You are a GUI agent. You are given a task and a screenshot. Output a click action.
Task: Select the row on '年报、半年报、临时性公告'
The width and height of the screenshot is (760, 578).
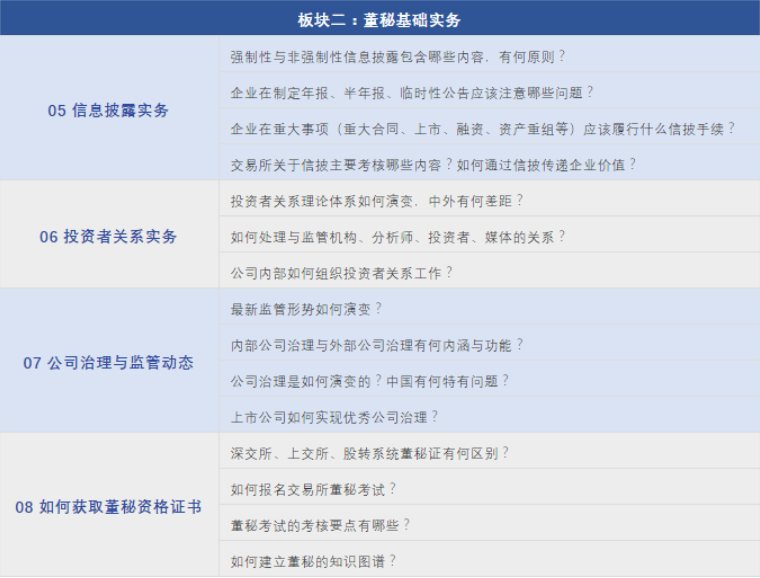412,92
